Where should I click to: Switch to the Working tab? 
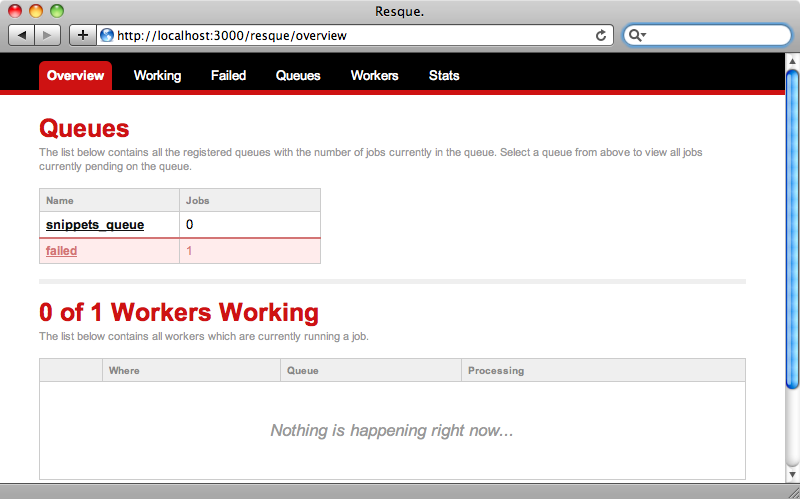click(x=157, y=76)
